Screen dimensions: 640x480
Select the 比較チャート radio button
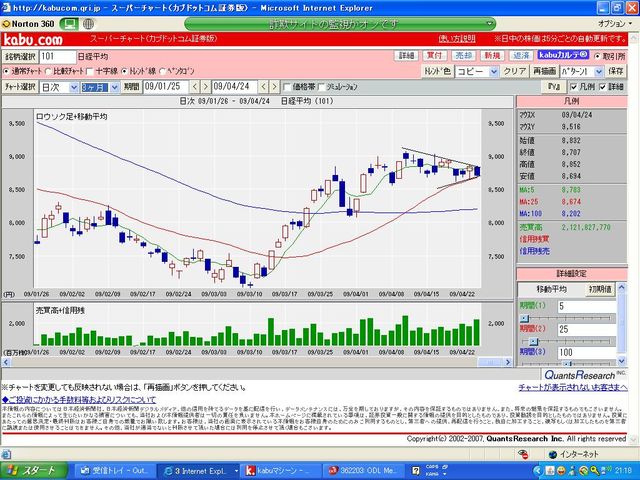[x=50, y=72]
